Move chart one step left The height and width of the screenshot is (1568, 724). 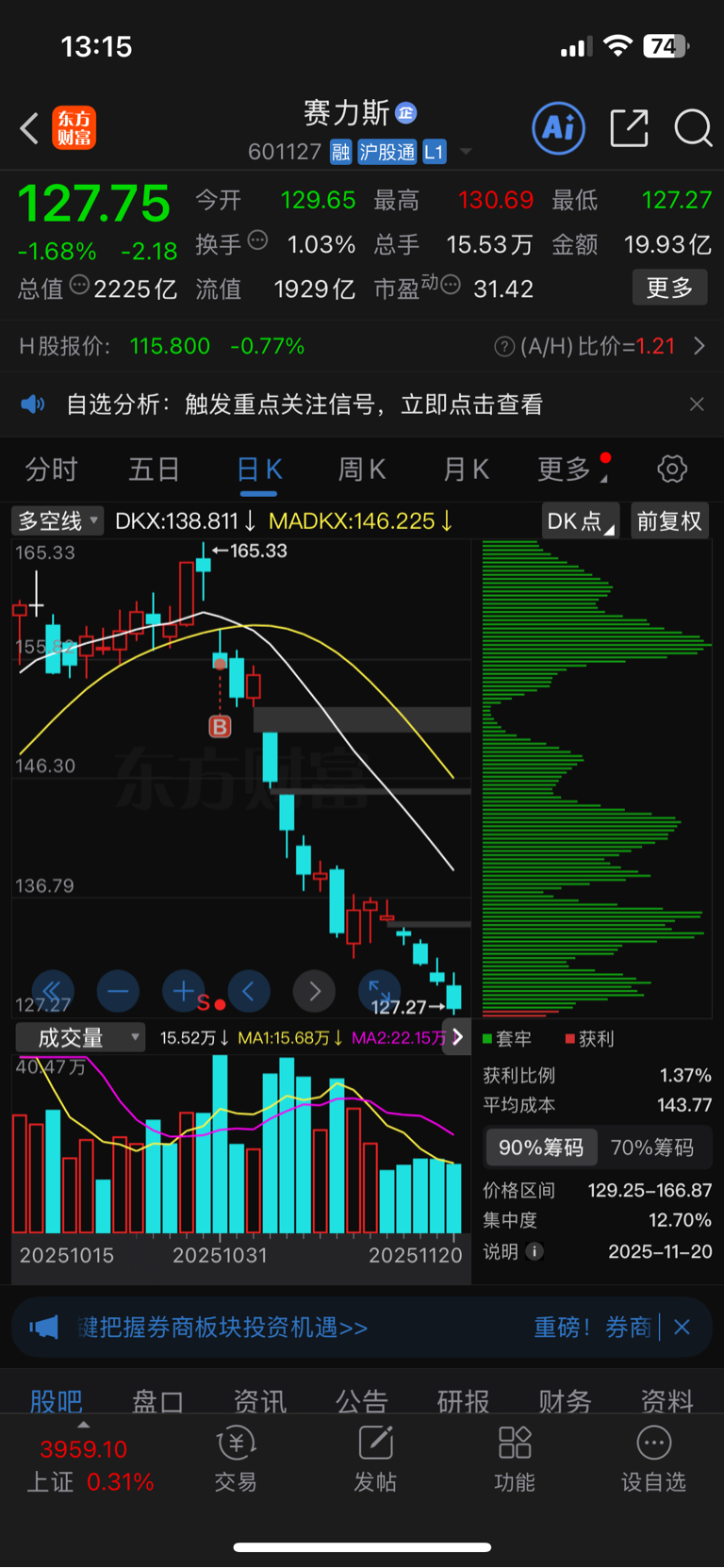coord(249,991)
